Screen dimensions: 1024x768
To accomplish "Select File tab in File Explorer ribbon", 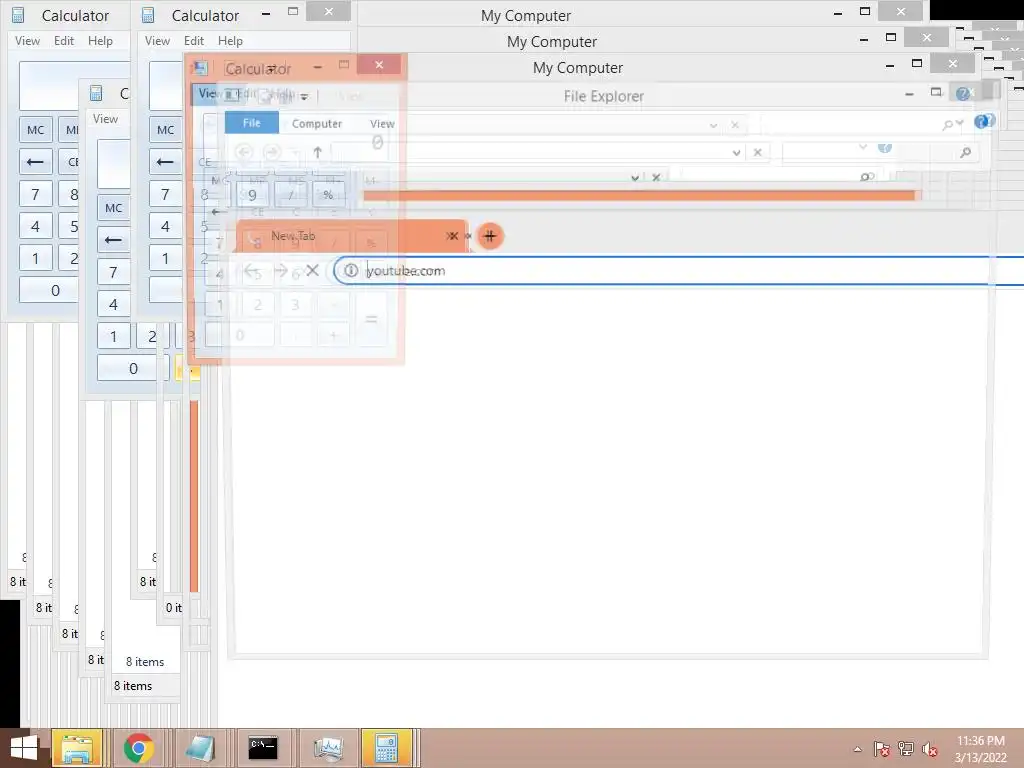I will click(251, 123).
